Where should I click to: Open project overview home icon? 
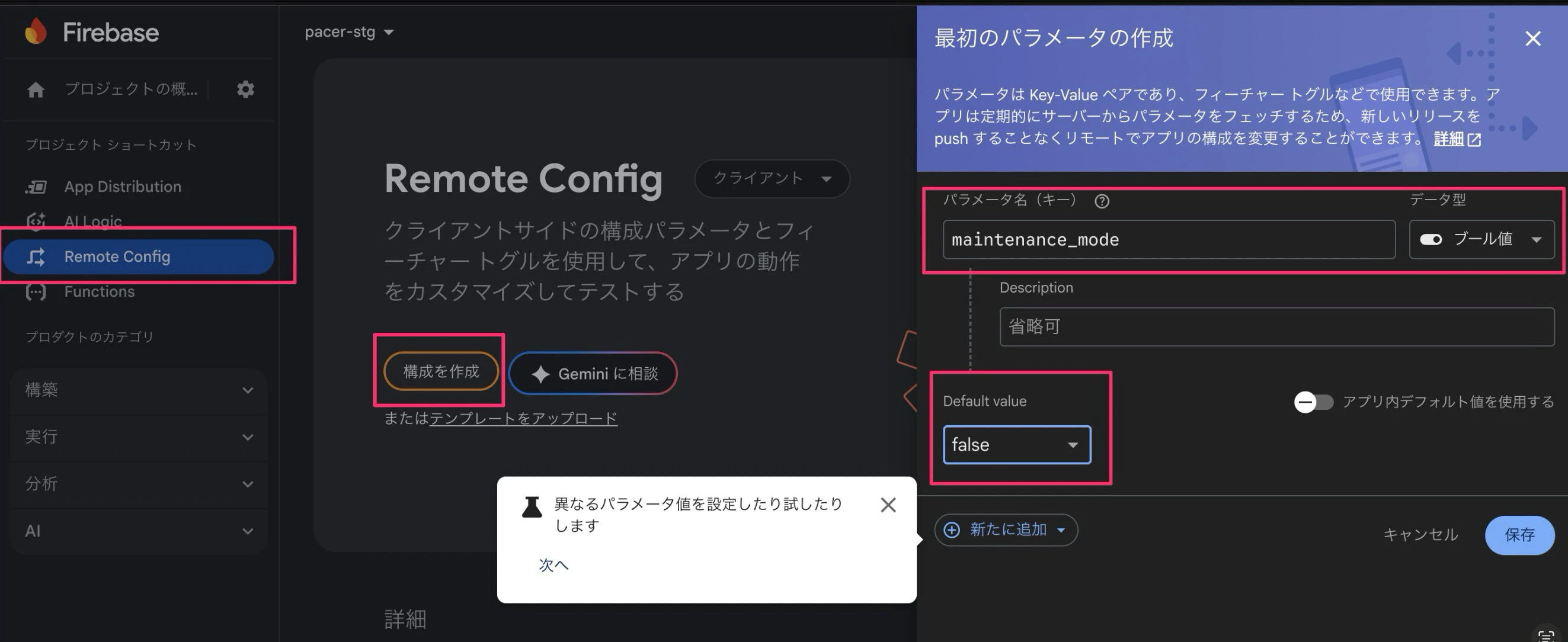(x=36, y=89)
